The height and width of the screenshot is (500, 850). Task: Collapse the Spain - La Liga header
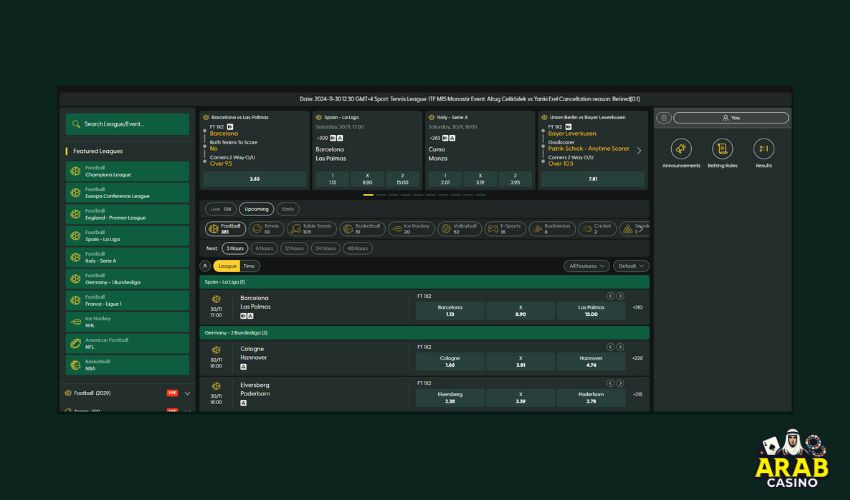click(424, 282)
